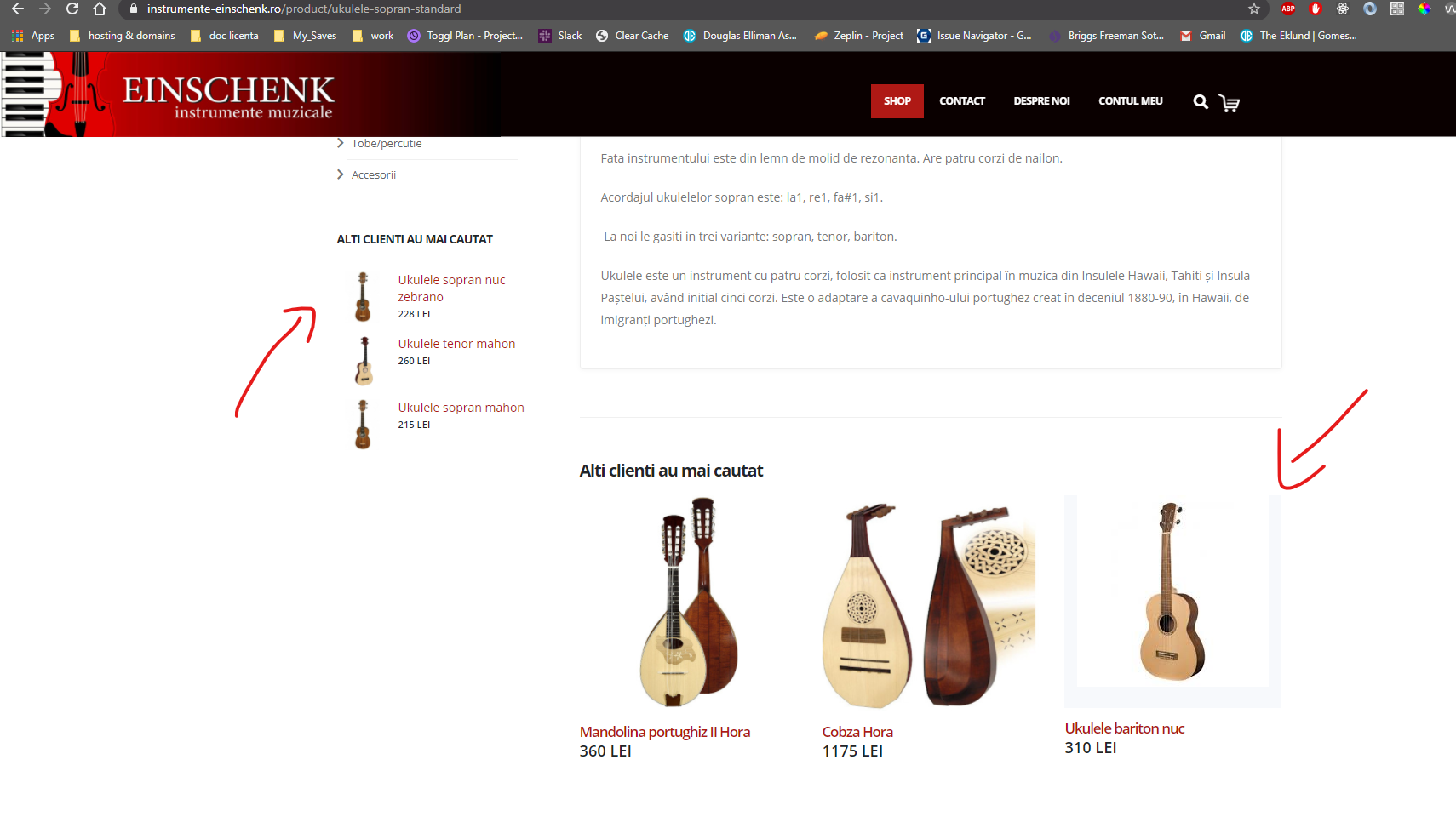This screenshot has height=828, width=1456.
Task: Go to the CONTACT menu item
Action: coord(962,101)
